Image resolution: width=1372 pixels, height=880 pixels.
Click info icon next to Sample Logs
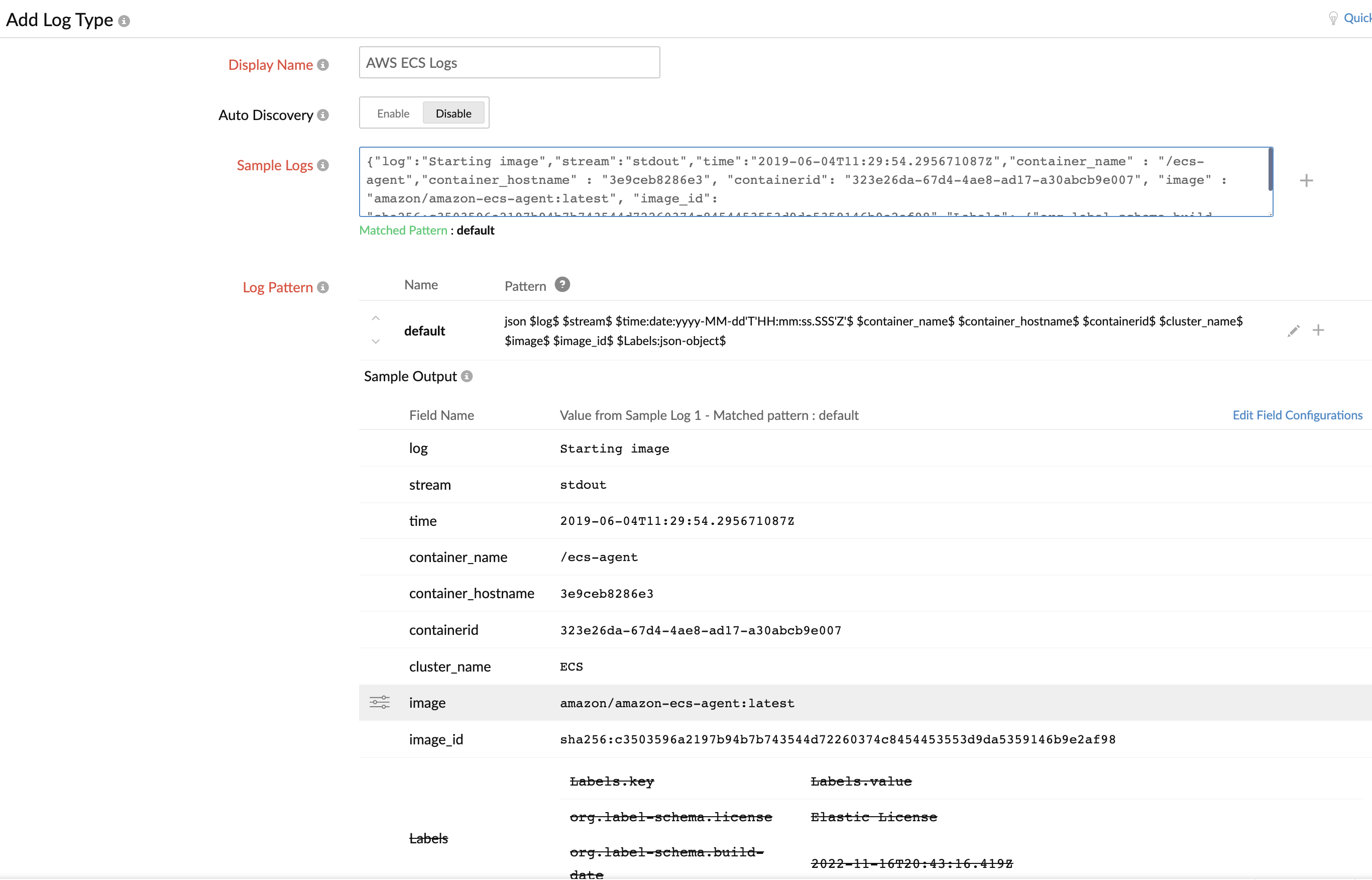(x=323, y=166)
